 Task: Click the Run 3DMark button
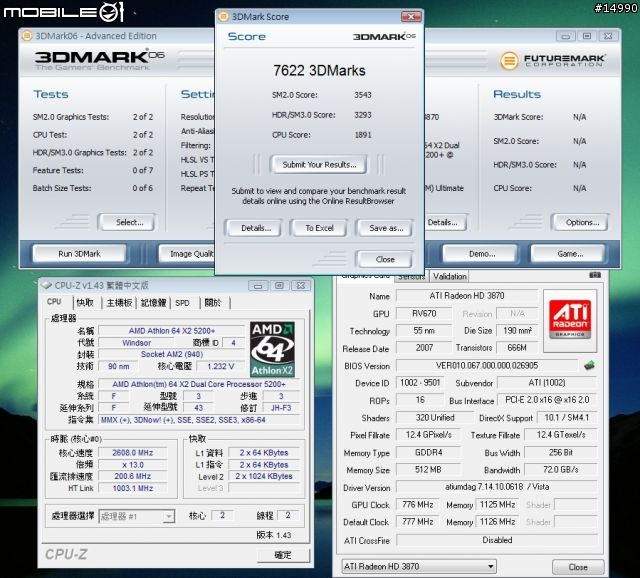coord(79,253)
